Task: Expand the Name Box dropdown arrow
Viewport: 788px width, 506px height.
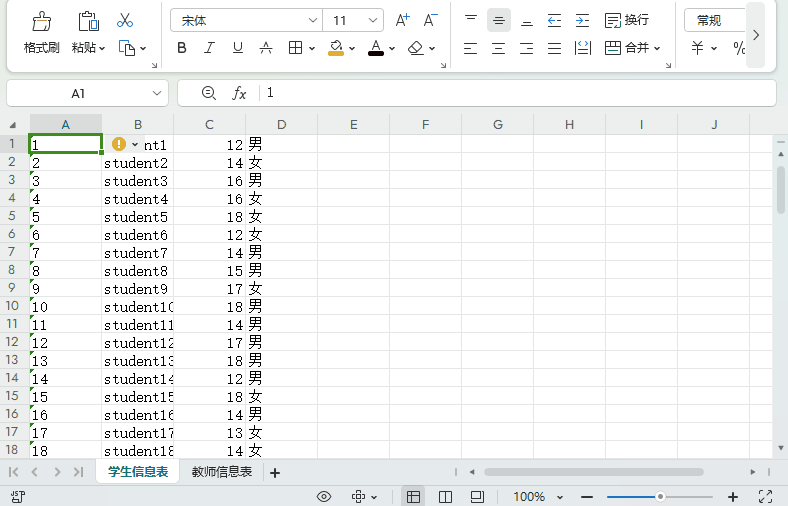Action: tap(157, 93)
